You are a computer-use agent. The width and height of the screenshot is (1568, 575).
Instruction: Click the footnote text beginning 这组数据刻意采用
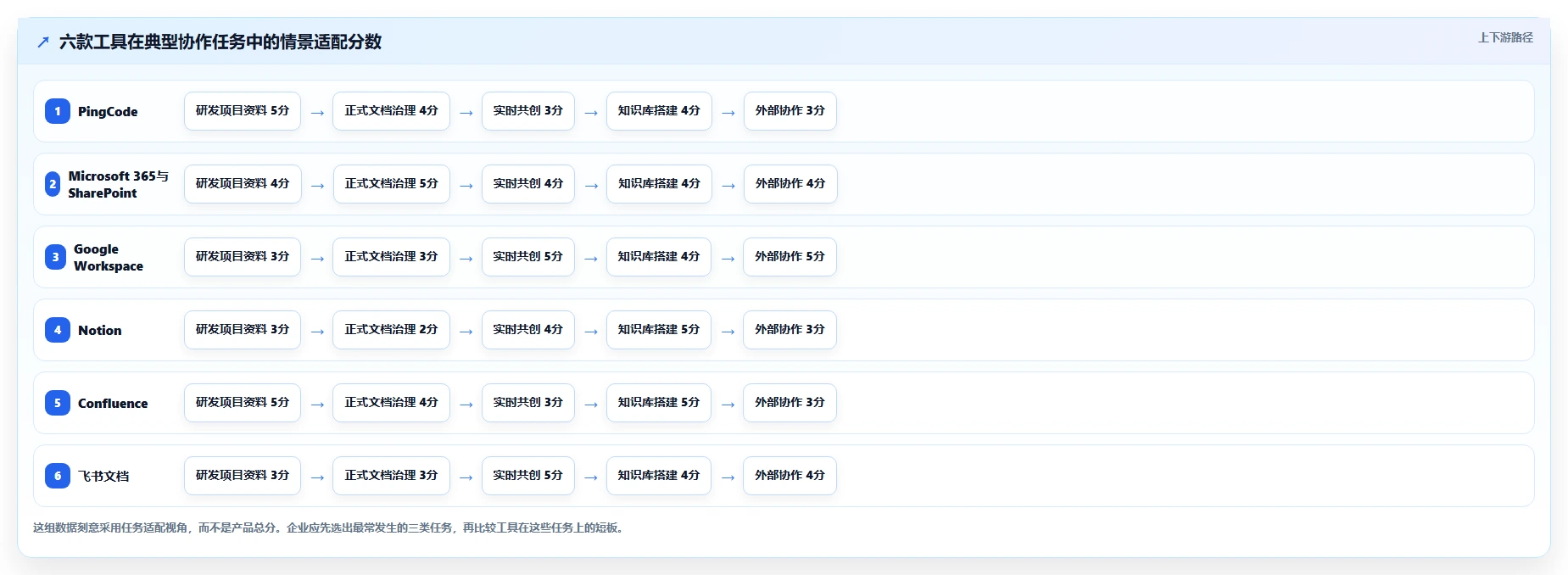pyautogui.click(x=330, y=528)
